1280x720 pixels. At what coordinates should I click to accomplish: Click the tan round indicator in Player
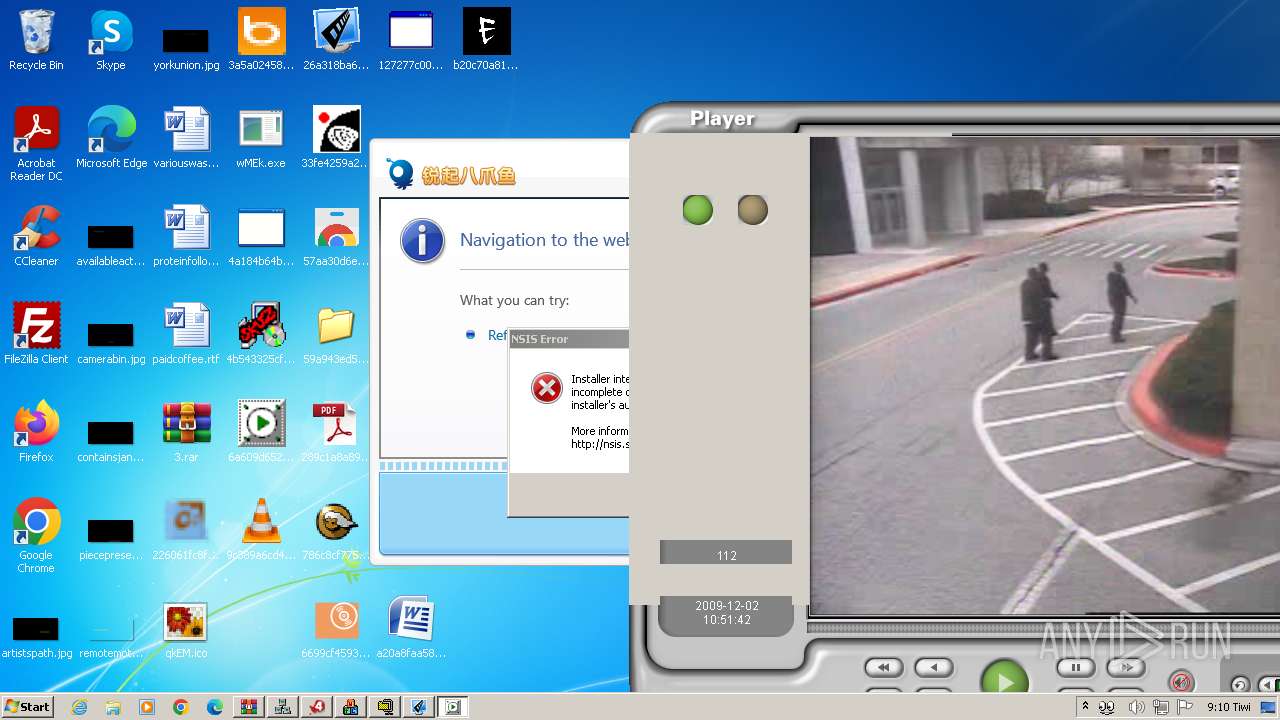pyautogui.click(x=753, y=210)
